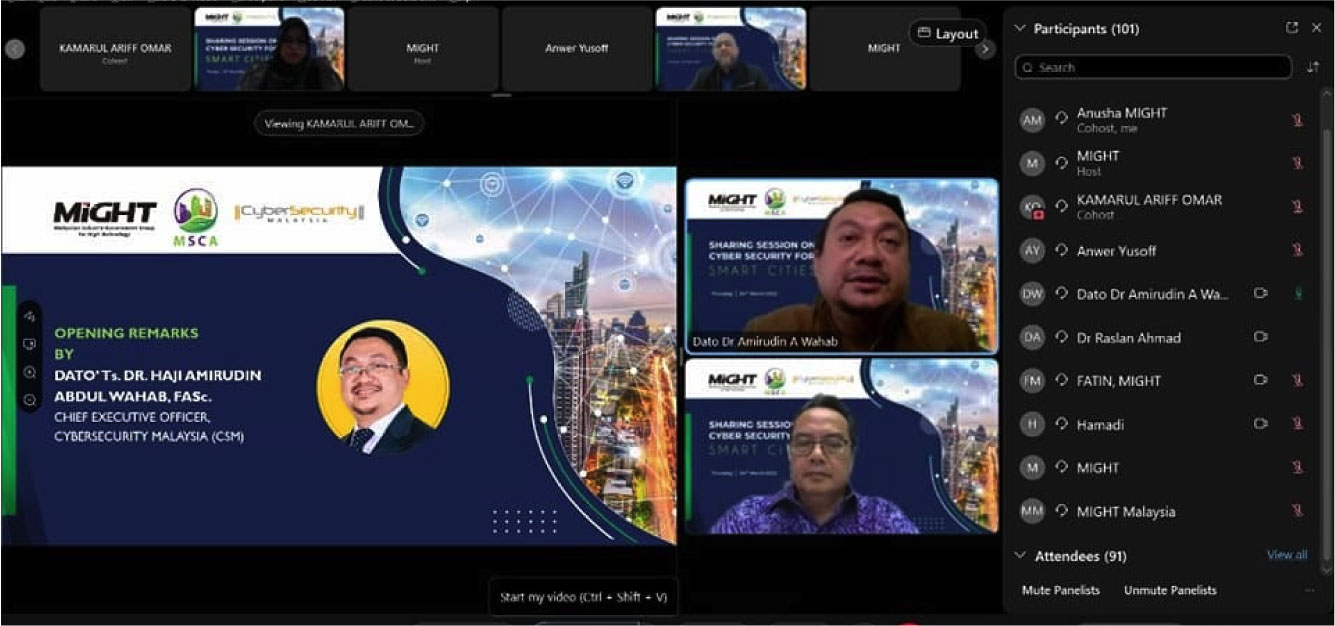Click the annotate icon on shared slide
The width and height of the screenshot is (1335, 626).
point(30,316)
